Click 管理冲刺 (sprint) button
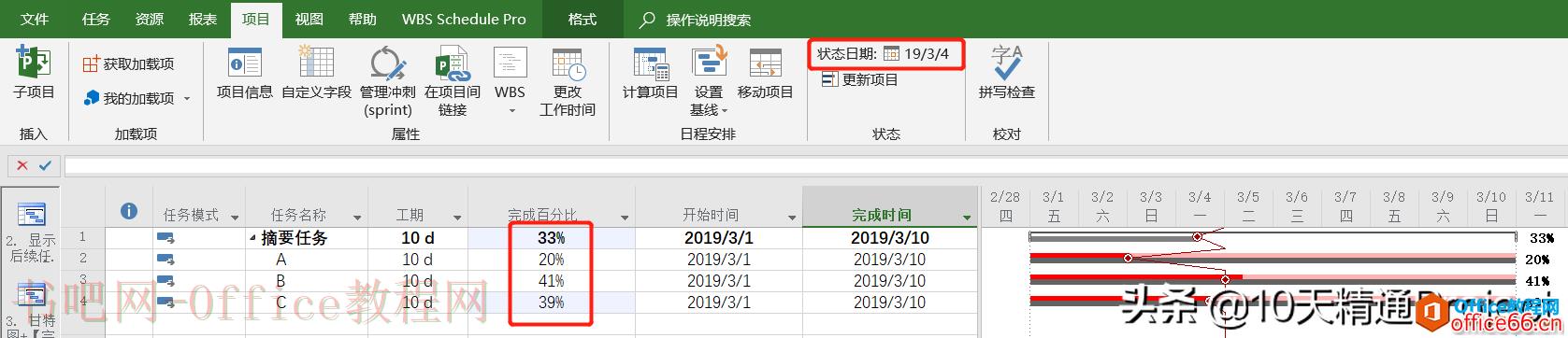The image size is (1568, 338). pos(388,82)
